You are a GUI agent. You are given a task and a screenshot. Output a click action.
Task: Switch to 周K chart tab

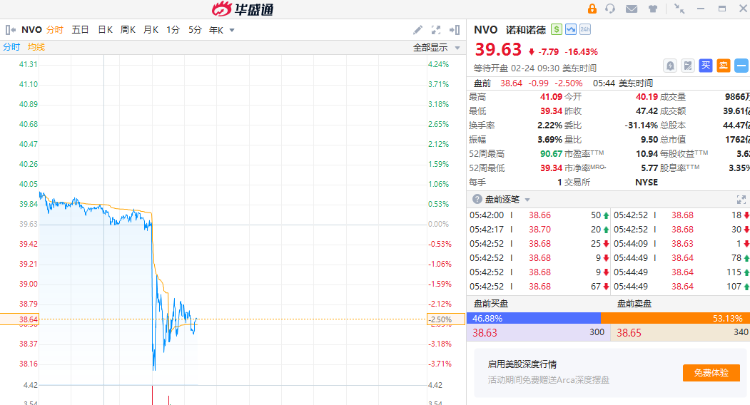(x=128, y=30)
